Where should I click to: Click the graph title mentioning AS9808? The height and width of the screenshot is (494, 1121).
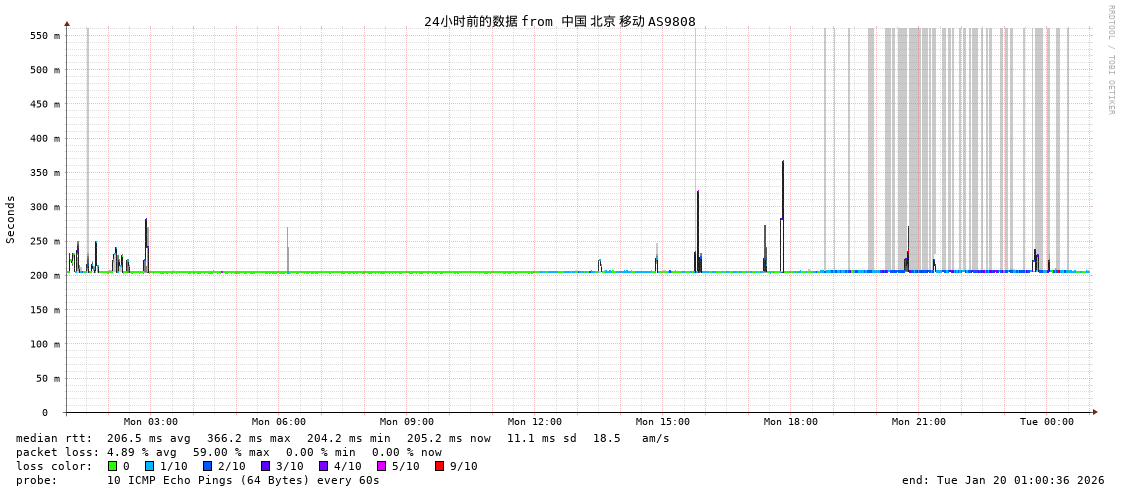(559, 21)
